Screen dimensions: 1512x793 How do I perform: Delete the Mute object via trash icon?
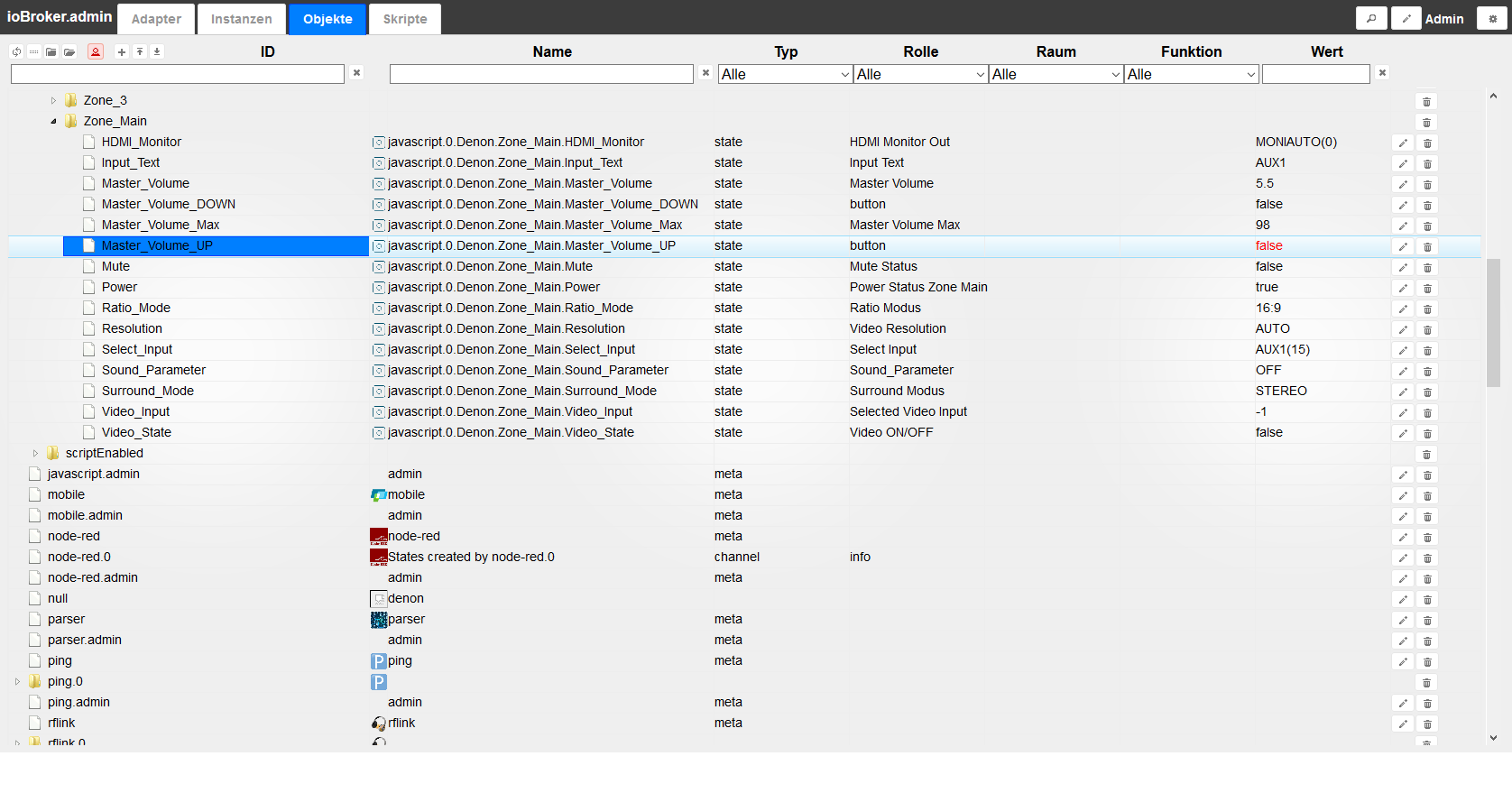pos(1427,267)
